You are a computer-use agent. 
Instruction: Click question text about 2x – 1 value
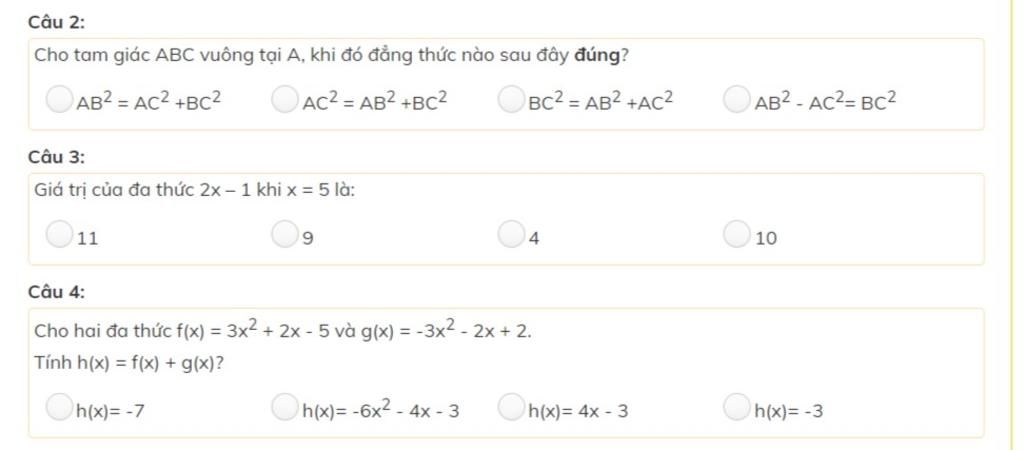pos(195,191)
